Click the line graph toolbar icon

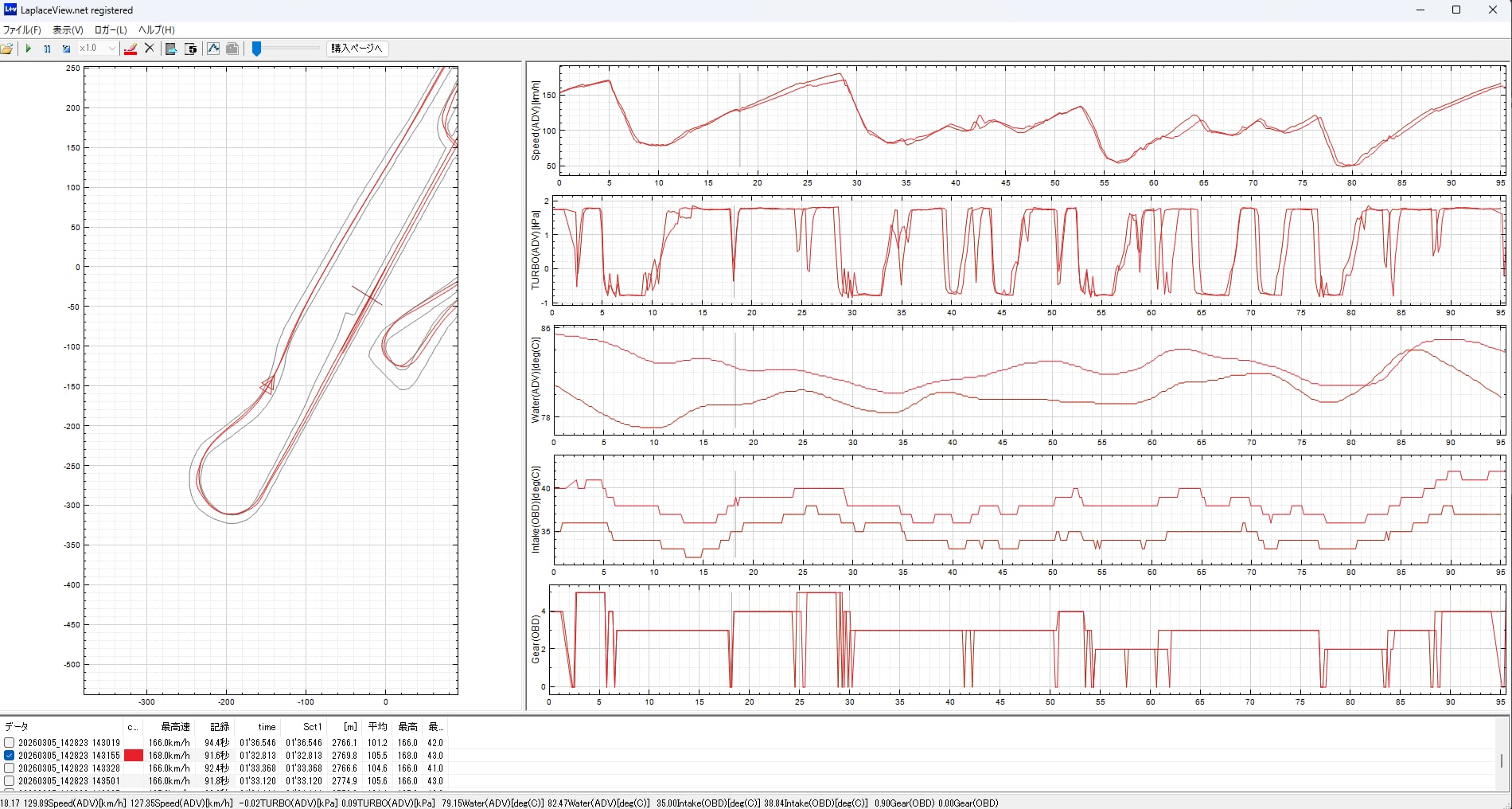pos(213,49)
